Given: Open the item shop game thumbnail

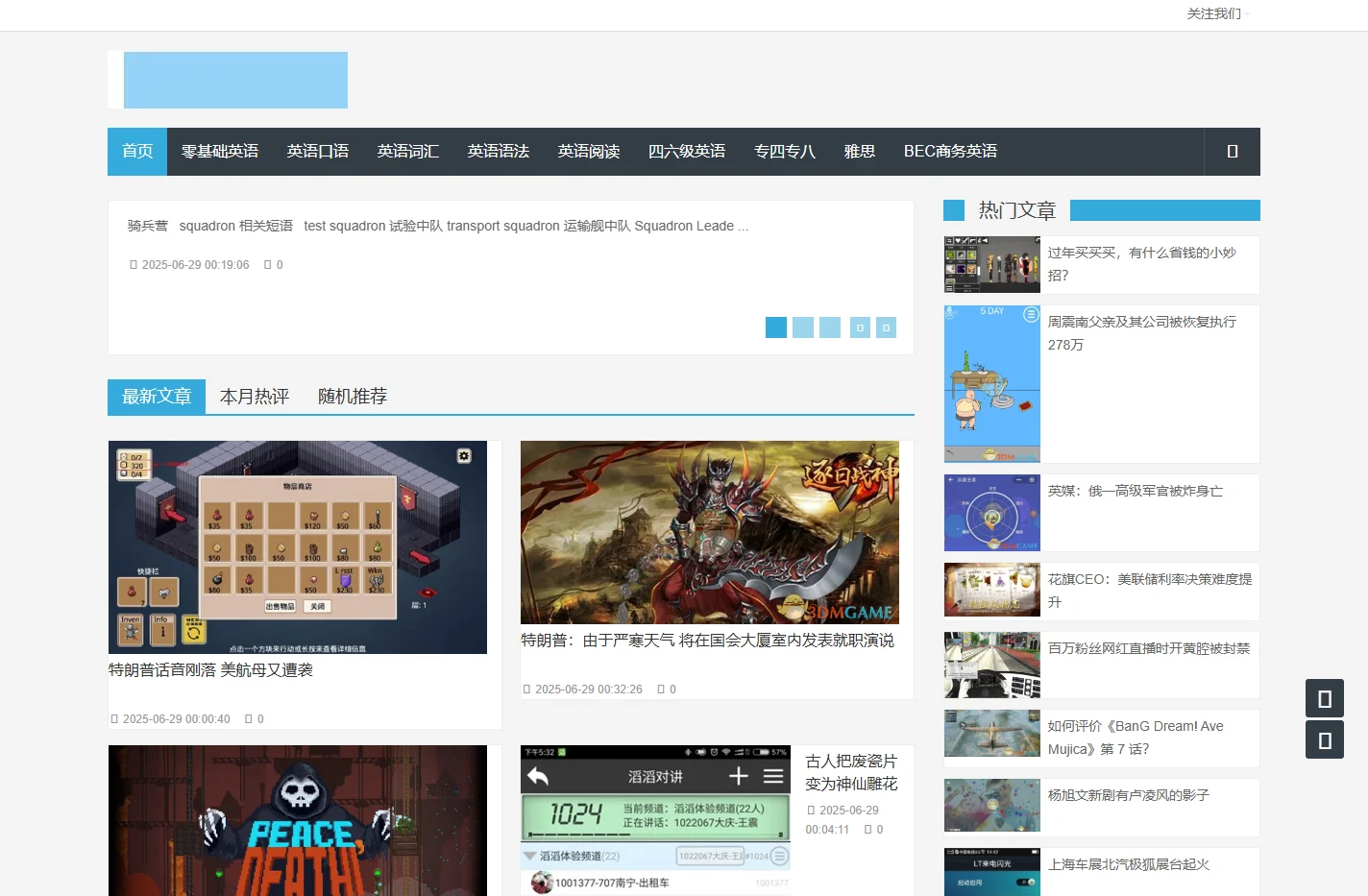Looking at the screenshot, I should [x=298, y=547].
